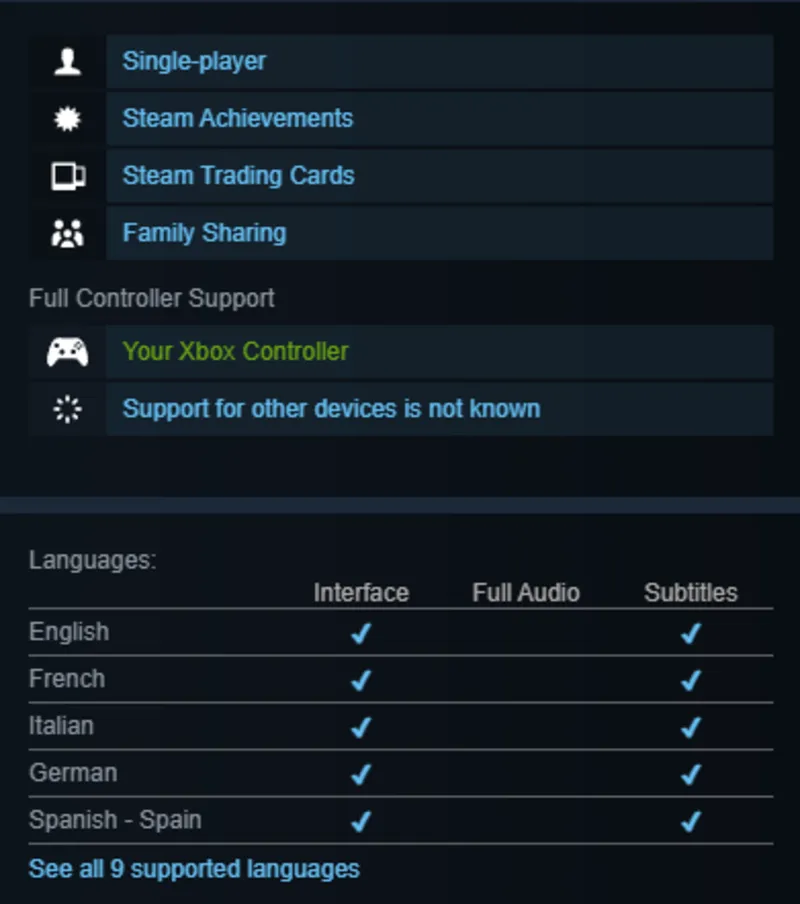
Task: Click the Interface column header
Action: 361,592
